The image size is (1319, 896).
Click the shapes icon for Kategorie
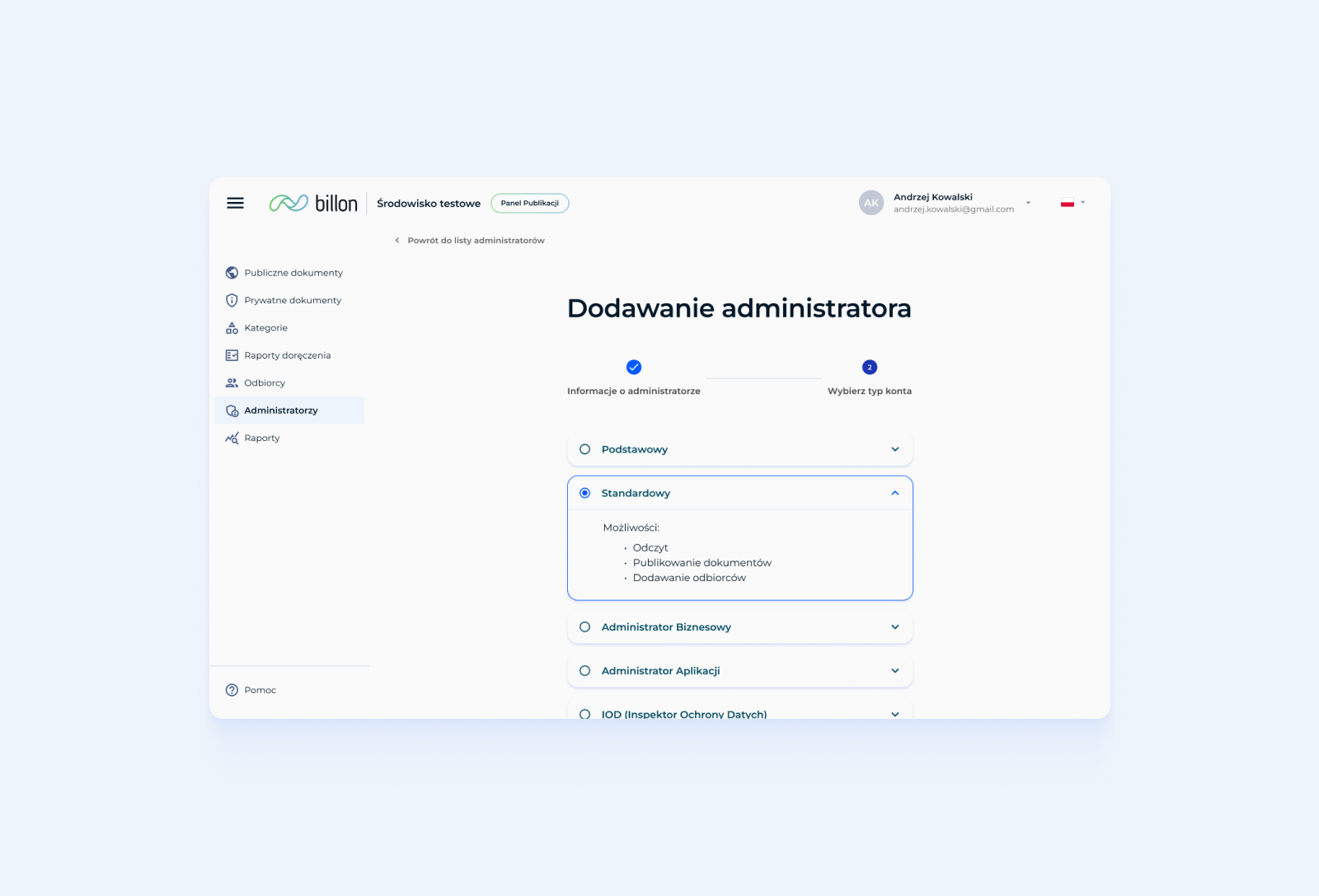pyautogui.click(x=232, y=328)
